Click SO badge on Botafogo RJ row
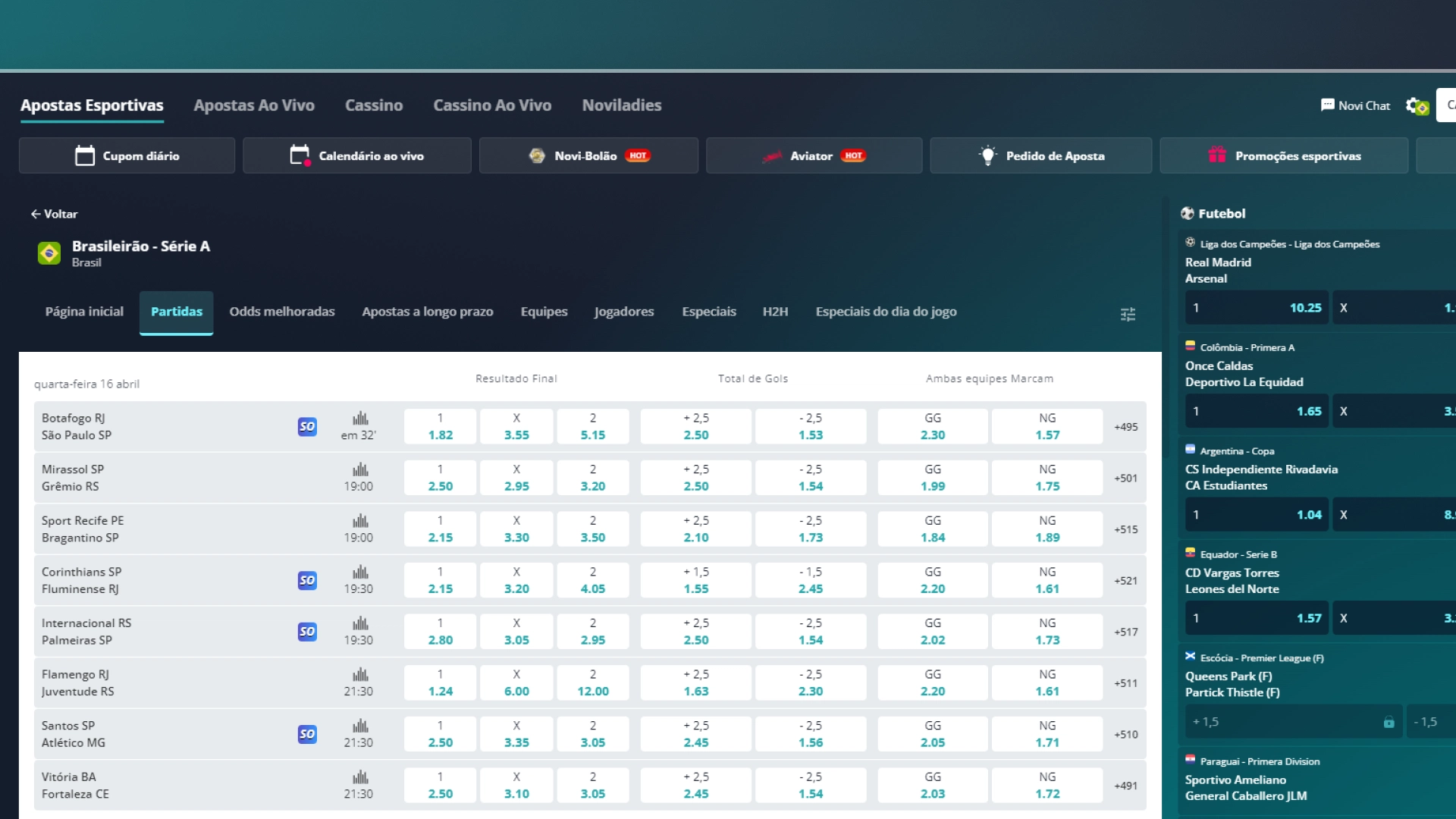This screenshot has height=819, width=1456. [x=307, y=426]
